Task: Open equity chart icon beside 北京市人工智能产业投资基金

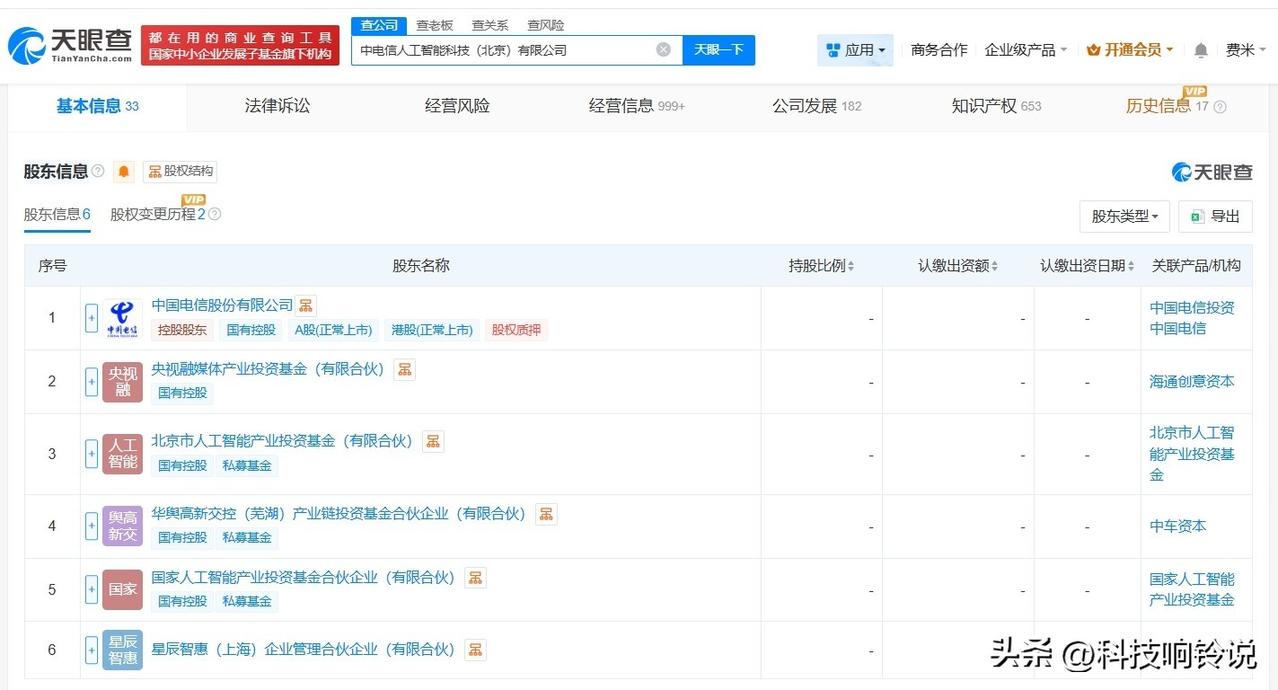Action: (433, 441)
